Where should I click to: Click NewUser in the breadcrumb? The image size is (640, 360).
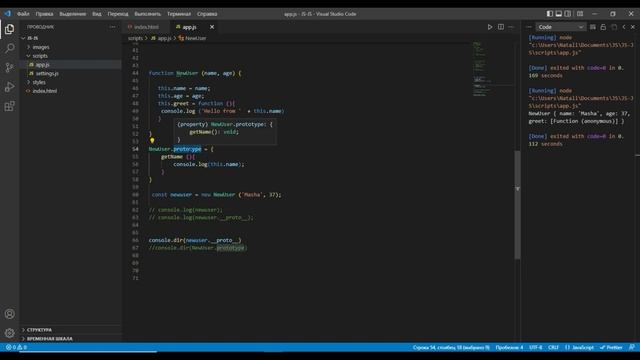196,38
